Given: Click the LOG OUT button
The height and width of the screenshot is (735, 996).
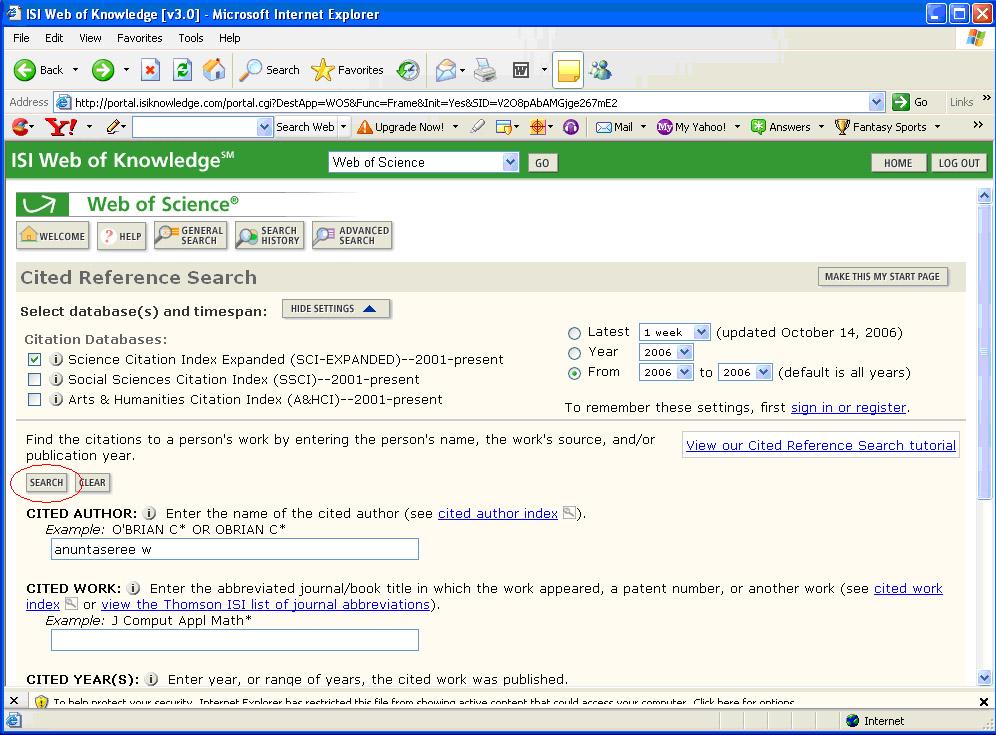Looking at the screenshot, I should (x=959, y=163).
